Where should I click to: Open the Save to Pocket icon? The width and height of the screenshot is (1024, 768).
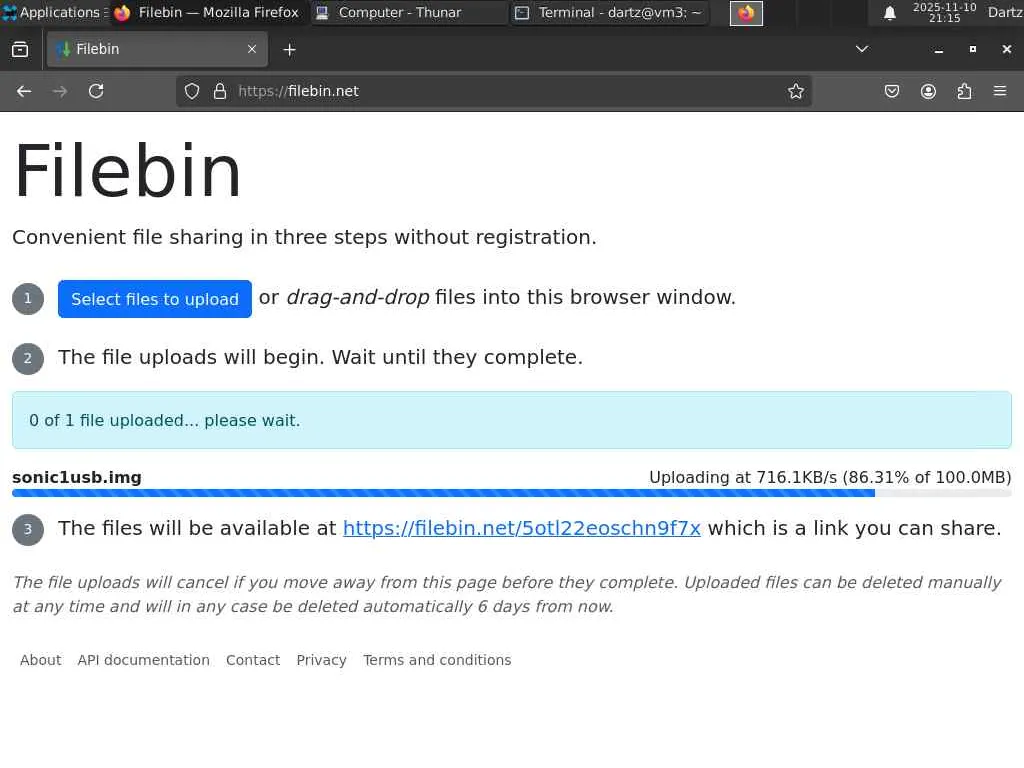coord(891,91)
